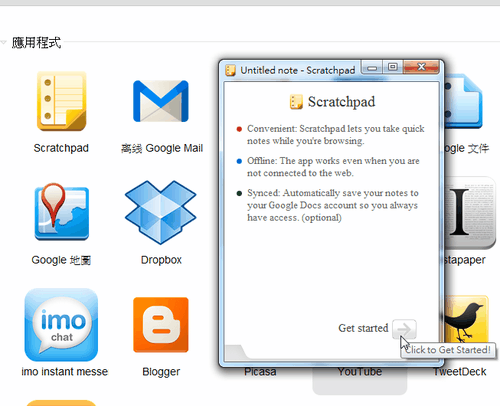
Task: Click the Offline bullet description text
Action: [333, 167]
